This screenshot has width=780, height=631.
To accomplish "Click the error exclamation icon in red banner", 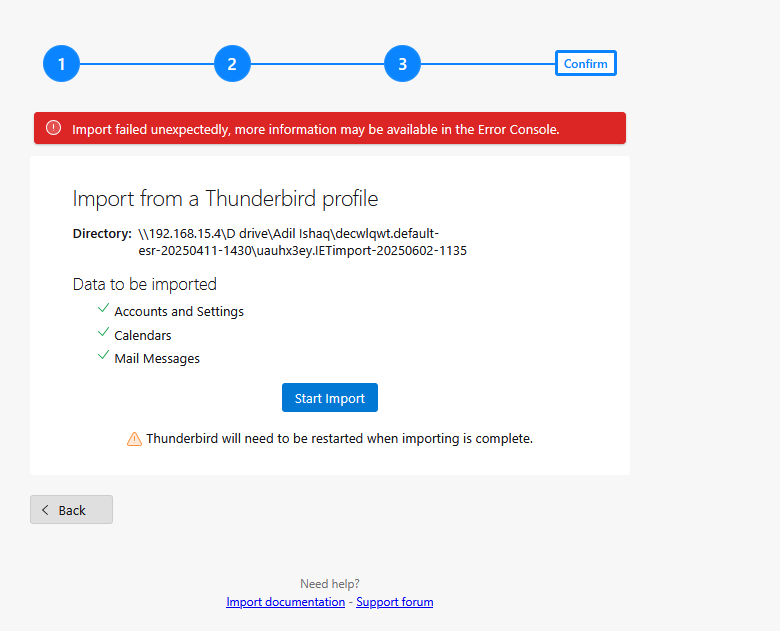I will pyautogui.click(x=54, y=128).
